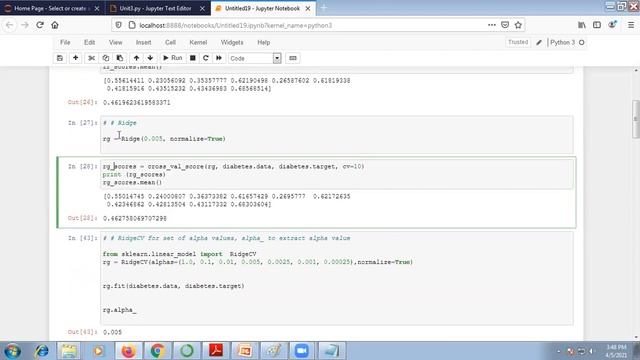Cut selected cells with scissors icon
This screenshot has width=640, height=360.
(91, 58)
